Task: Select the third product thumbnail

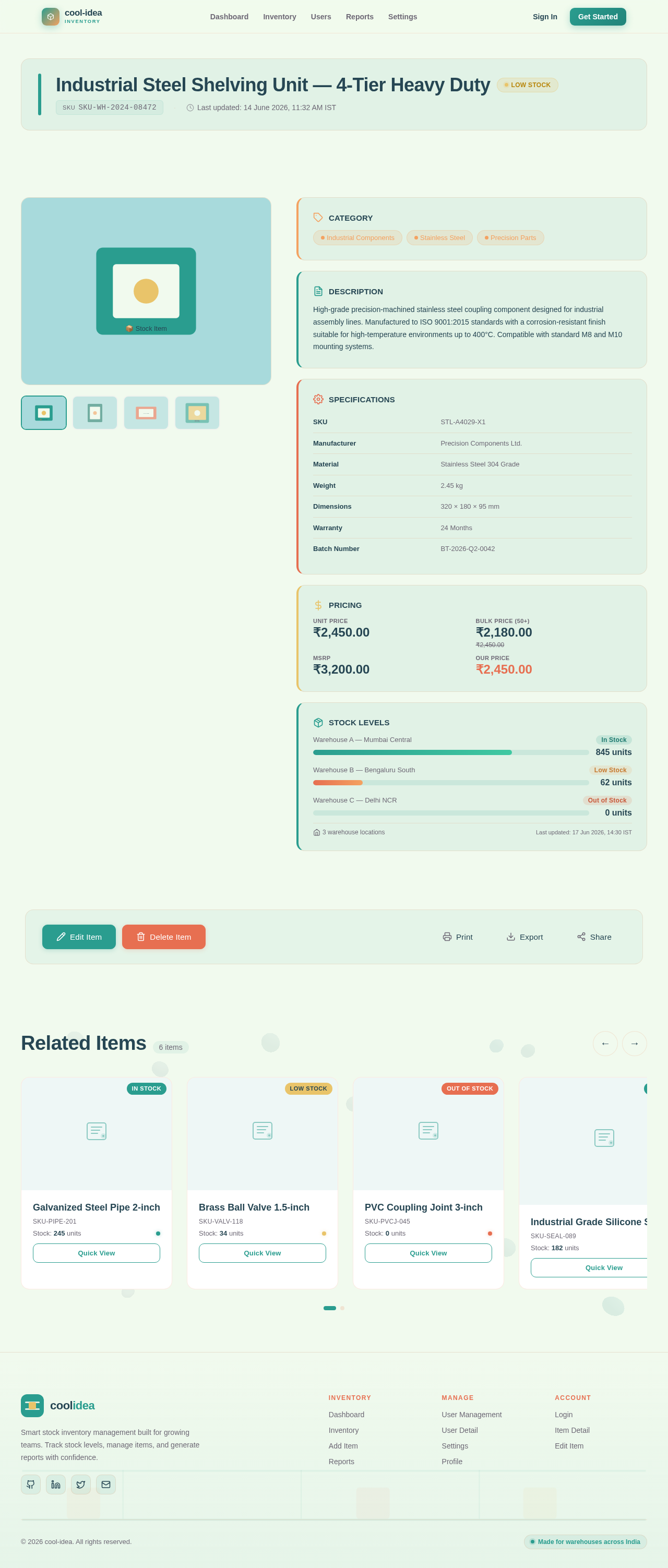Action: pos(146,413)
